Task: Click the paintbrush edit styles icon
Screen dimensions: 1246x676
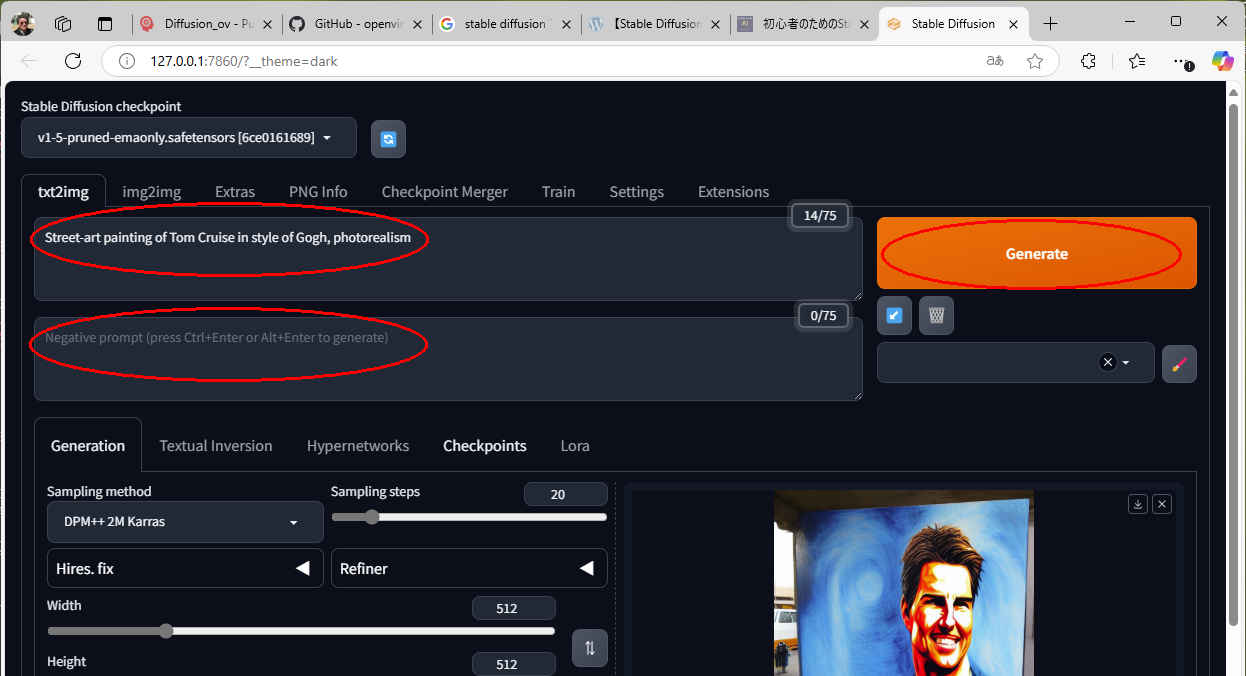Action: [1179, 363]
